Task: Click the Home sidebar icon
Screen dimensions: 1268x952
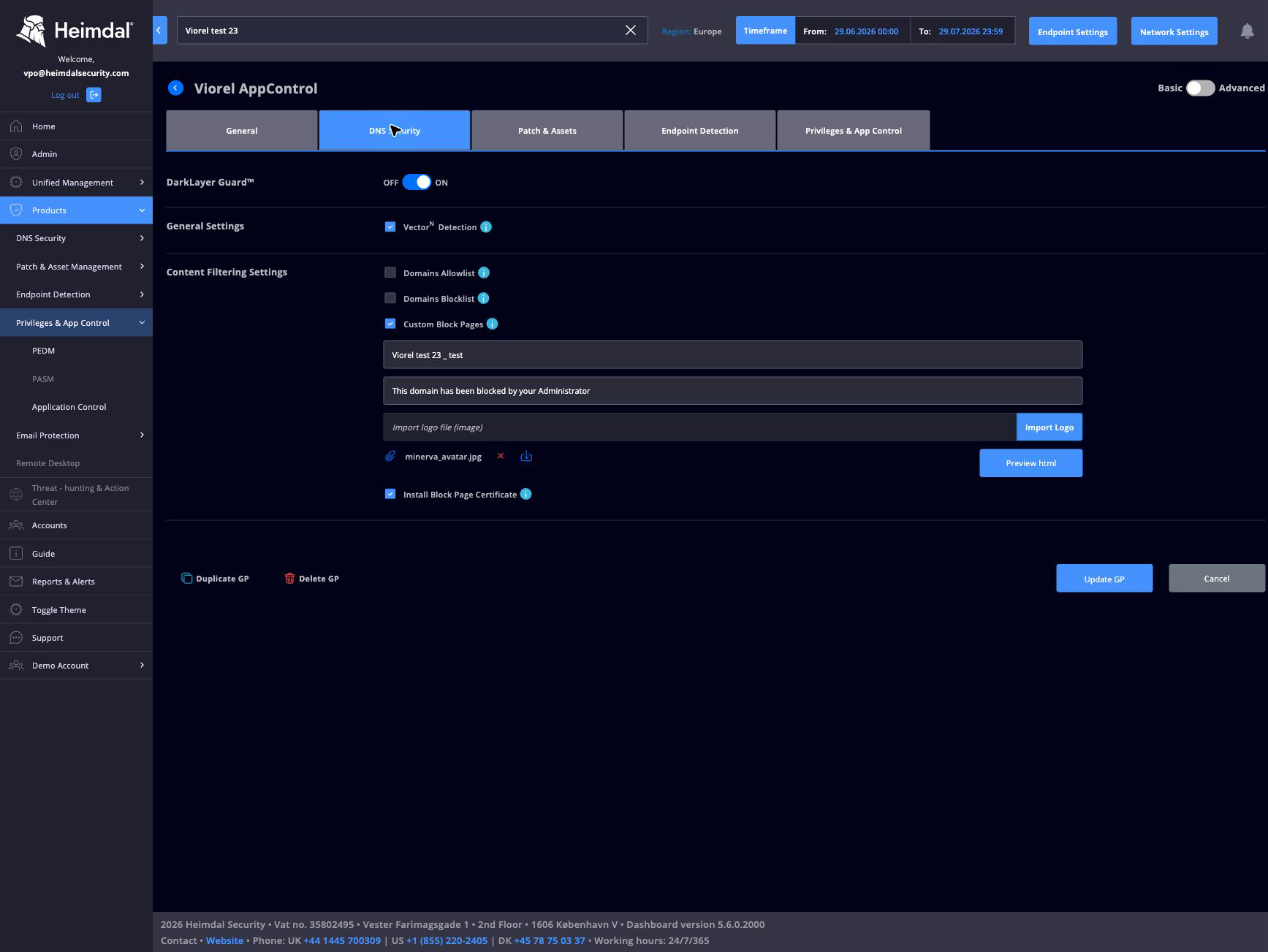Action: (16, 126)
